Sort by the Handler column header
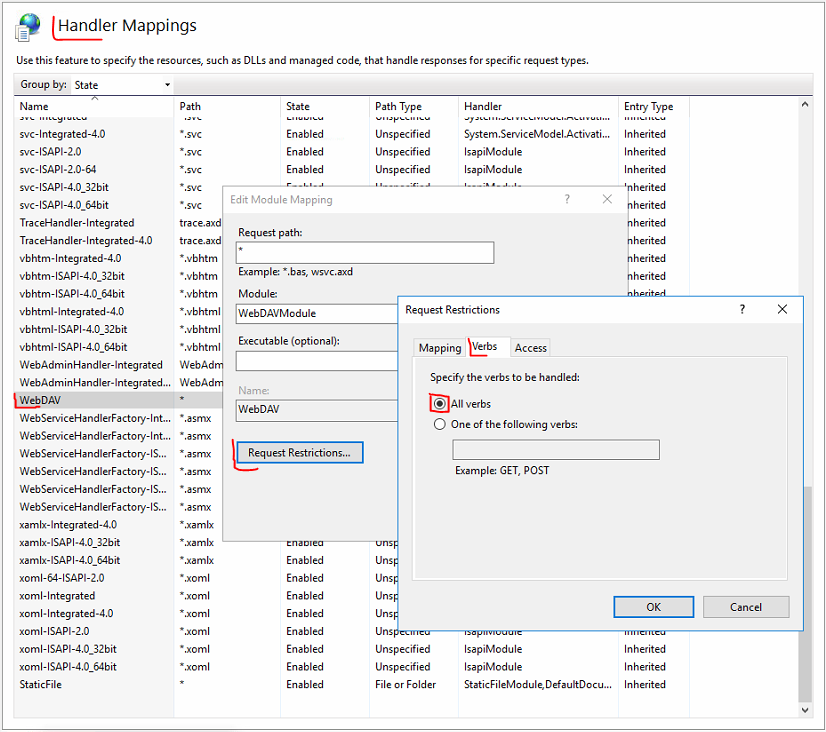The height and width of the screenshot is (732, 826). pos(538,106)
